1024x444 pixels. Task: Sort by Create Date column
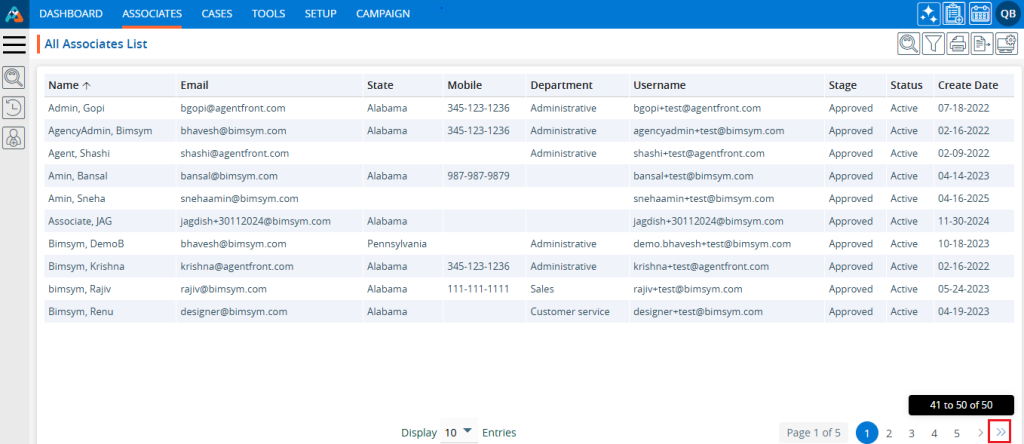click(967, 85)
